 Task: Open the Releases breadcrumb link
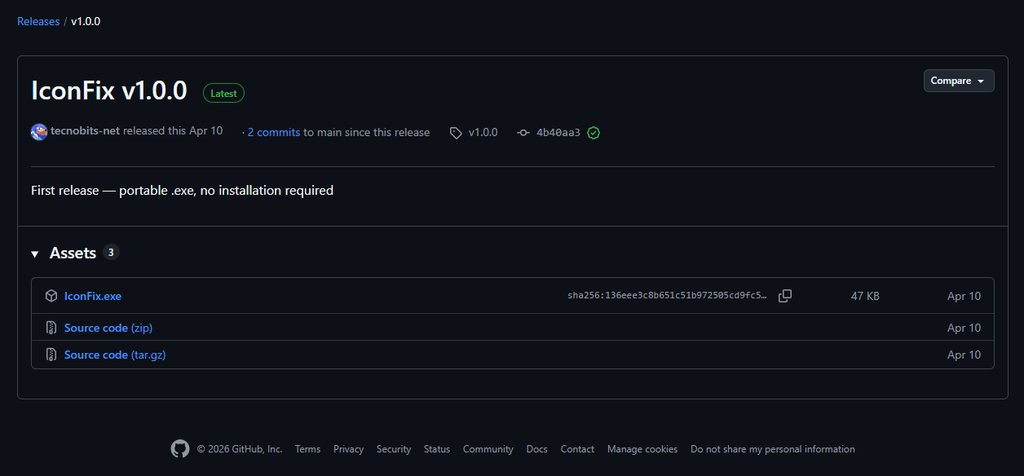click(x=39, y=22)
